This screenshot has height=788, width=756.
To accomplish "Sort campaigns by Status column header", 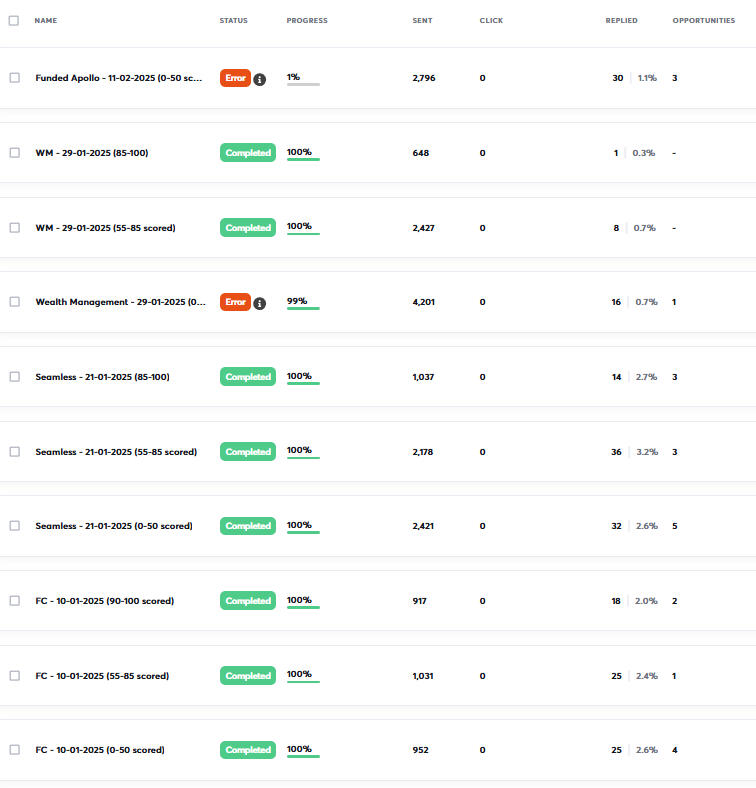I will (x=233, y=20).
